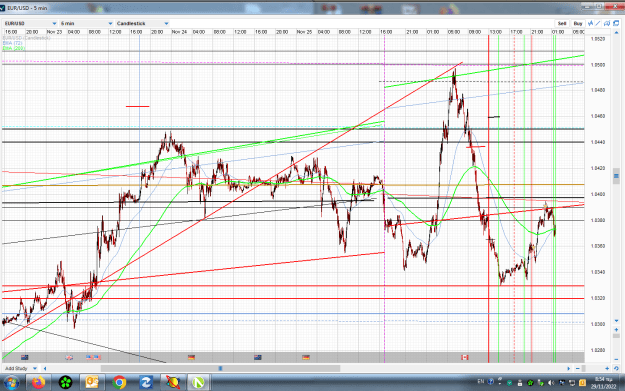
Task: Click the EMA (200) legend label
Action: click(x=14, y=48)
